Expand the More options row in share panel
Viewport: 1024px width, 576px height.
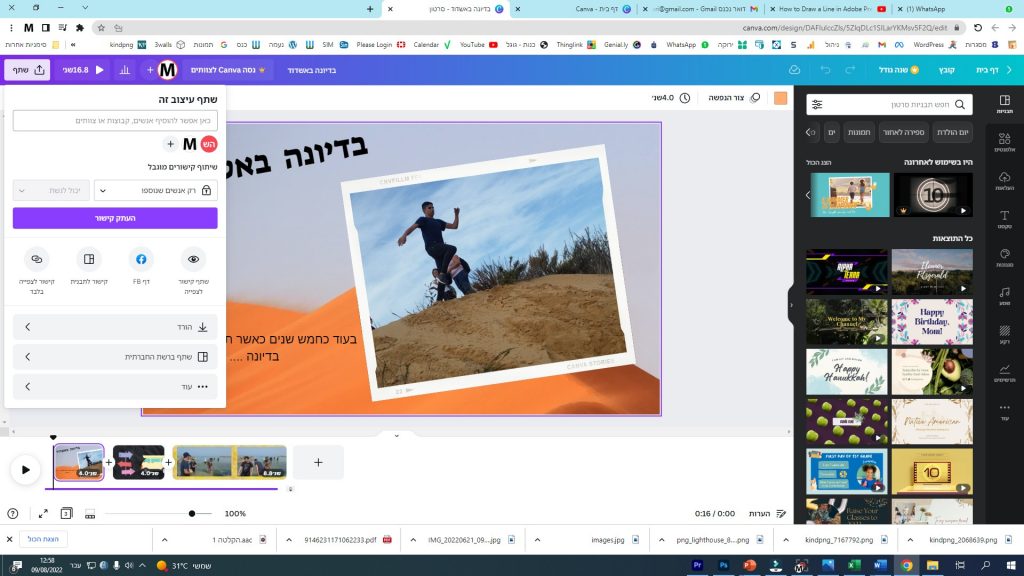(x=115, y=387)
